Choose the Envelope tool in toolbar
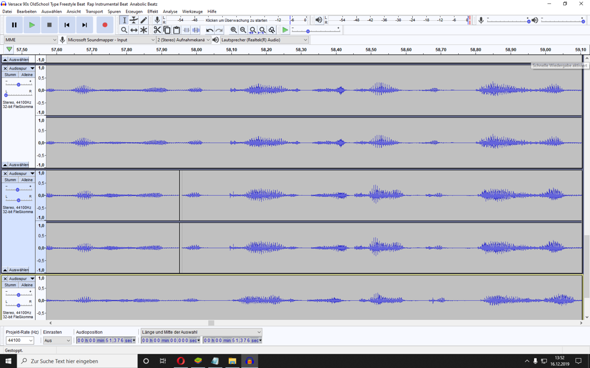Image resolution: width=590 pixels, height=368 pixels. pyautogui.click(x=134, y=20)
